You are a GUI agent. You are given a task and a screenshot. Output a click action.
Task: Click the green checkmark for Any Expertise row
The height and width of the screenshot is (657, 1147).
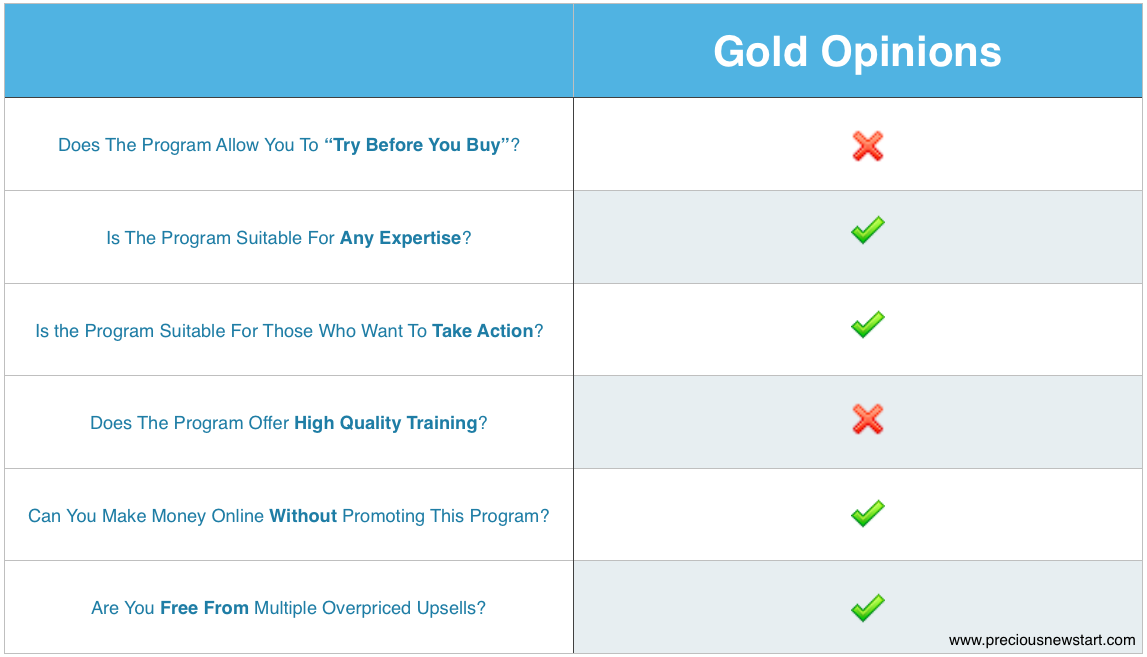click(x=868, y=230)
